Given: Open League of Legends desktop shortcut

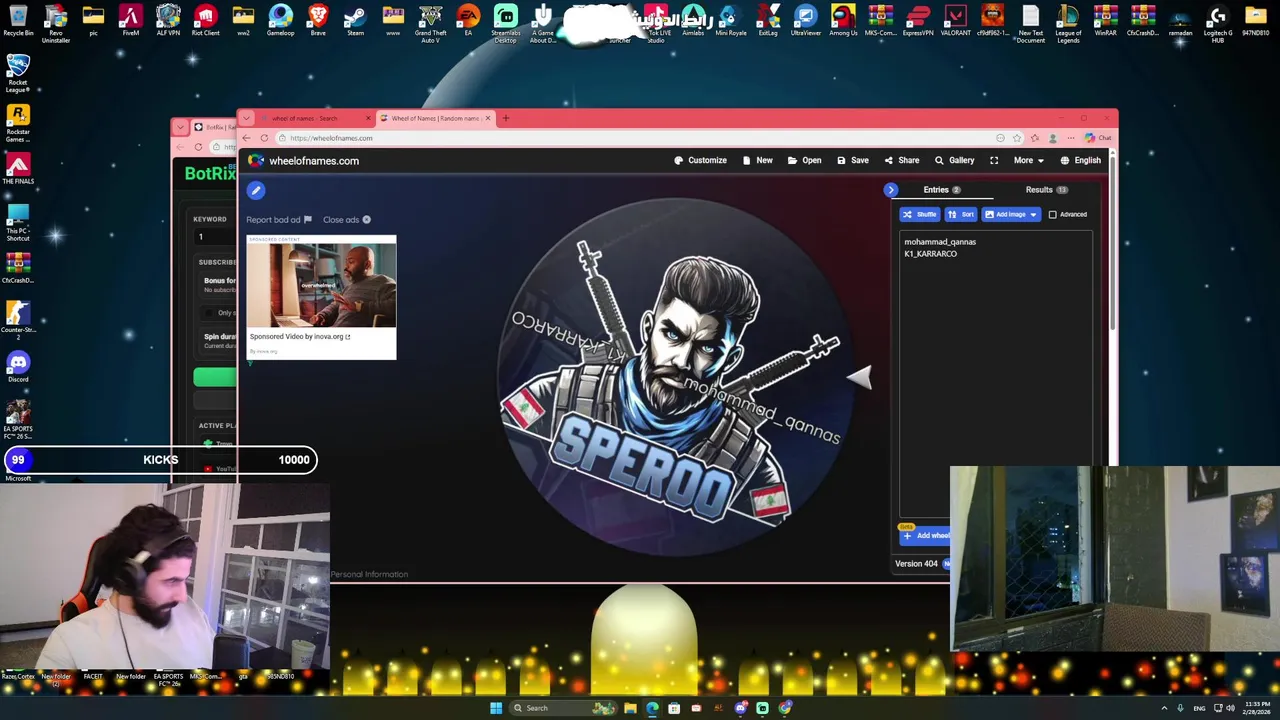Looking at the screenshot, I should pyautogui.click(x=1068, y=22).
